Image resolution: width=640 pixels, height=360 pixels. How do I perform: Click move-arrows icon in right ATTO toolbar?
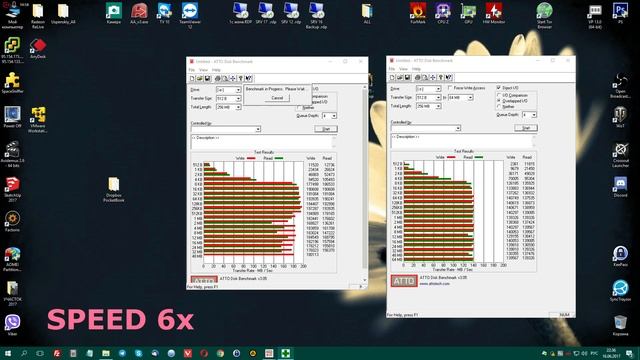click(x=433, y=77)
